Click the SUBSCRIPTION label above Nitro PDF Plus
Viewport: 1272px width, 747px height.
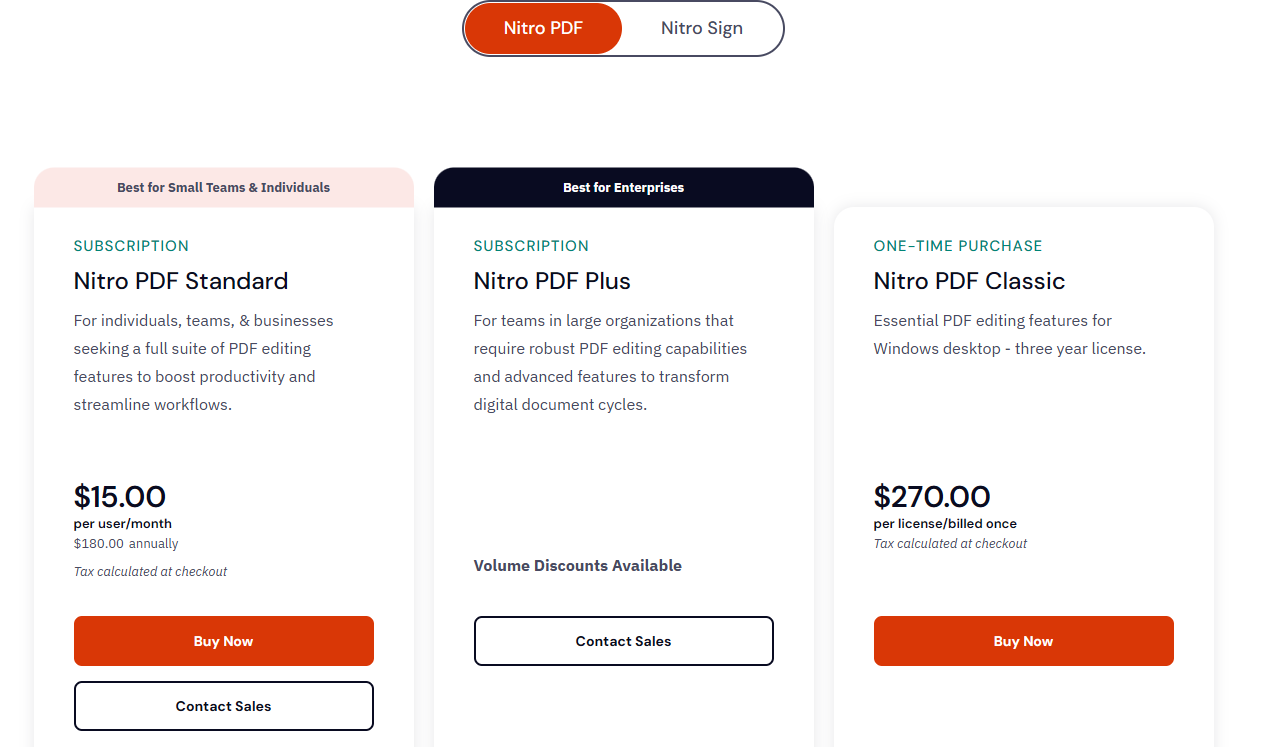(x=531, y=246)
